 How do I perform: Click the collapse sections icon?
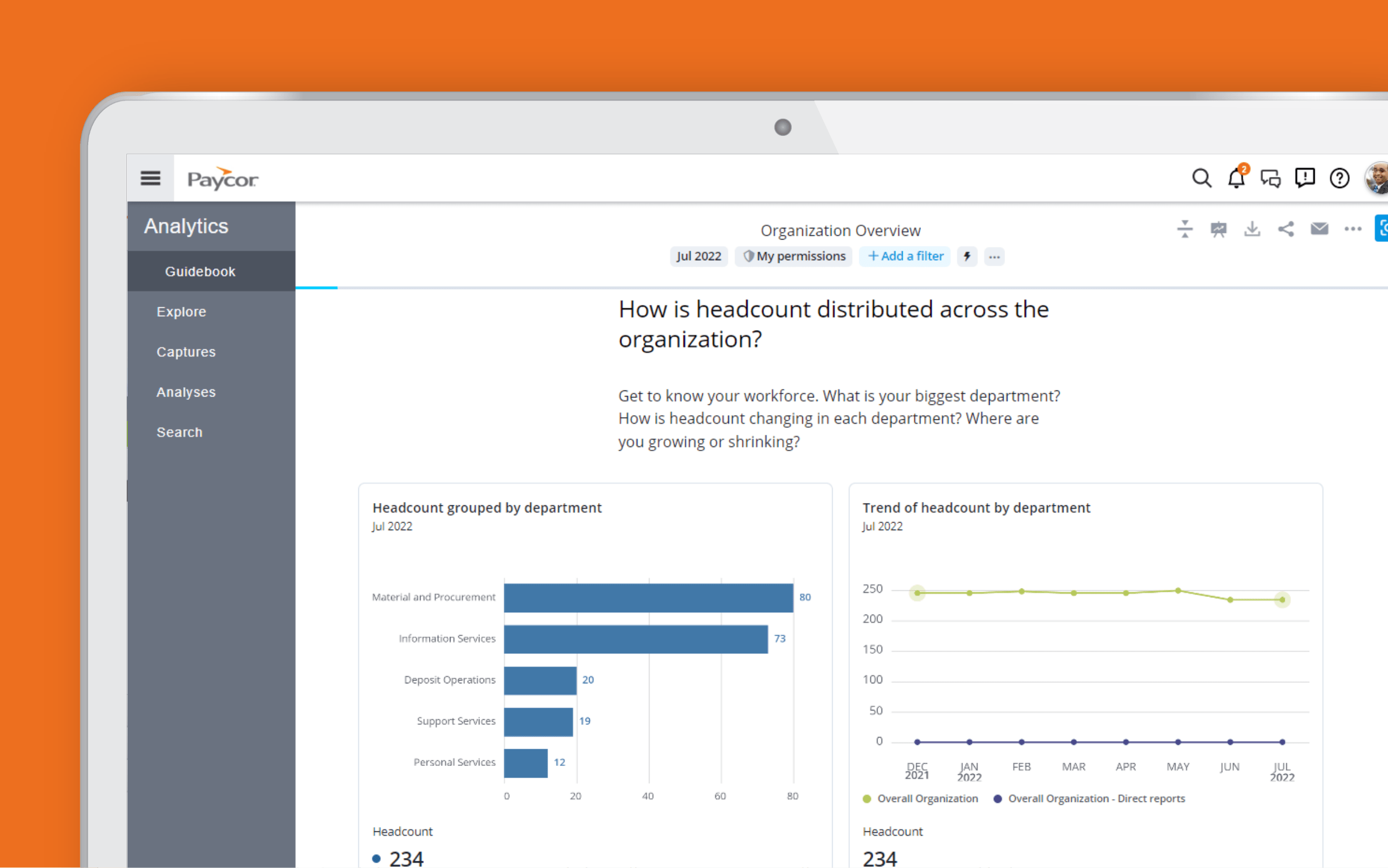point(1185,229)
